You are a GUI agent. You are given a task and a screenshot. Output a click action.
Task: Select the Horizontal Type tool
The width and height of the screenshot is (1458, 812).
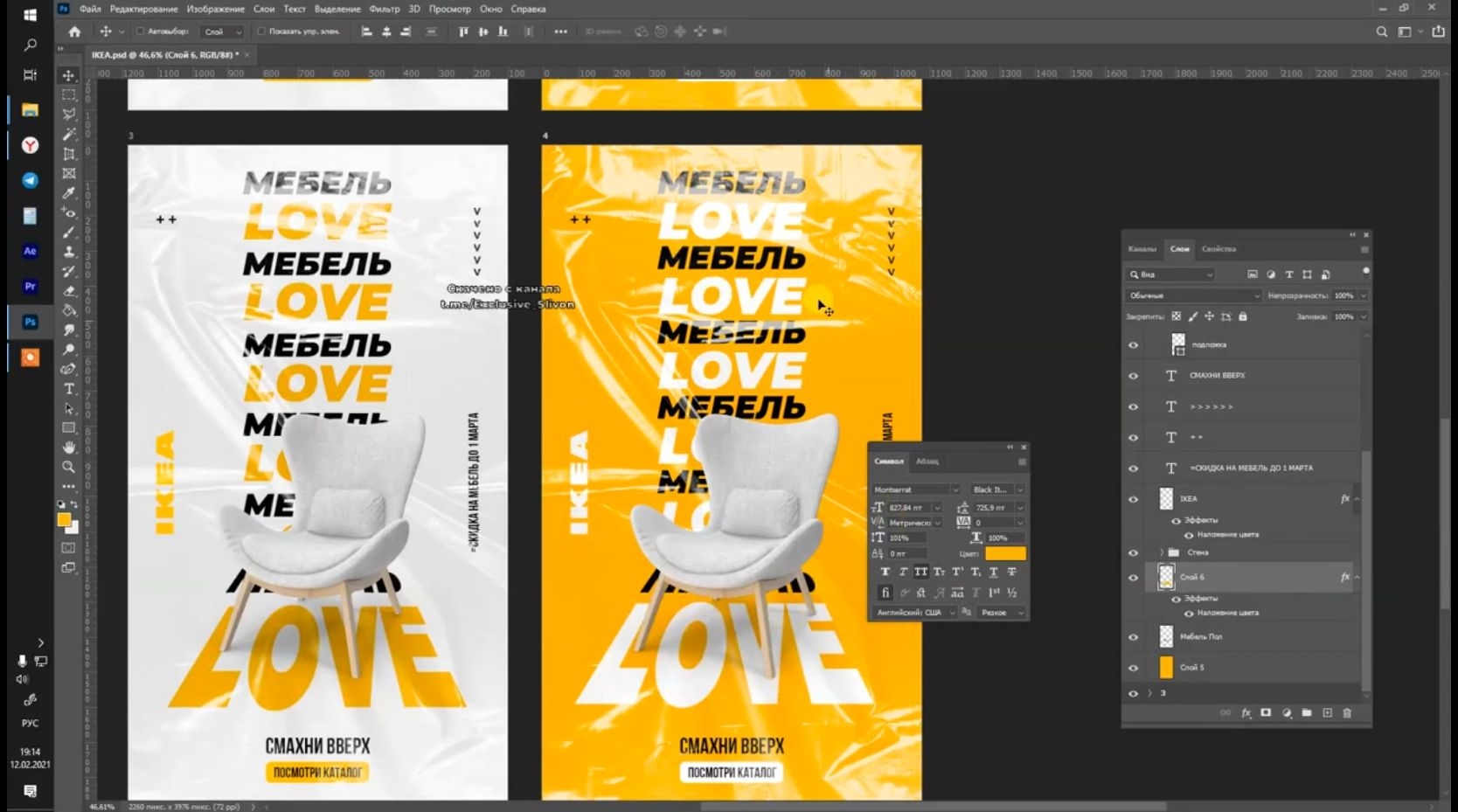tap(68, 389)
